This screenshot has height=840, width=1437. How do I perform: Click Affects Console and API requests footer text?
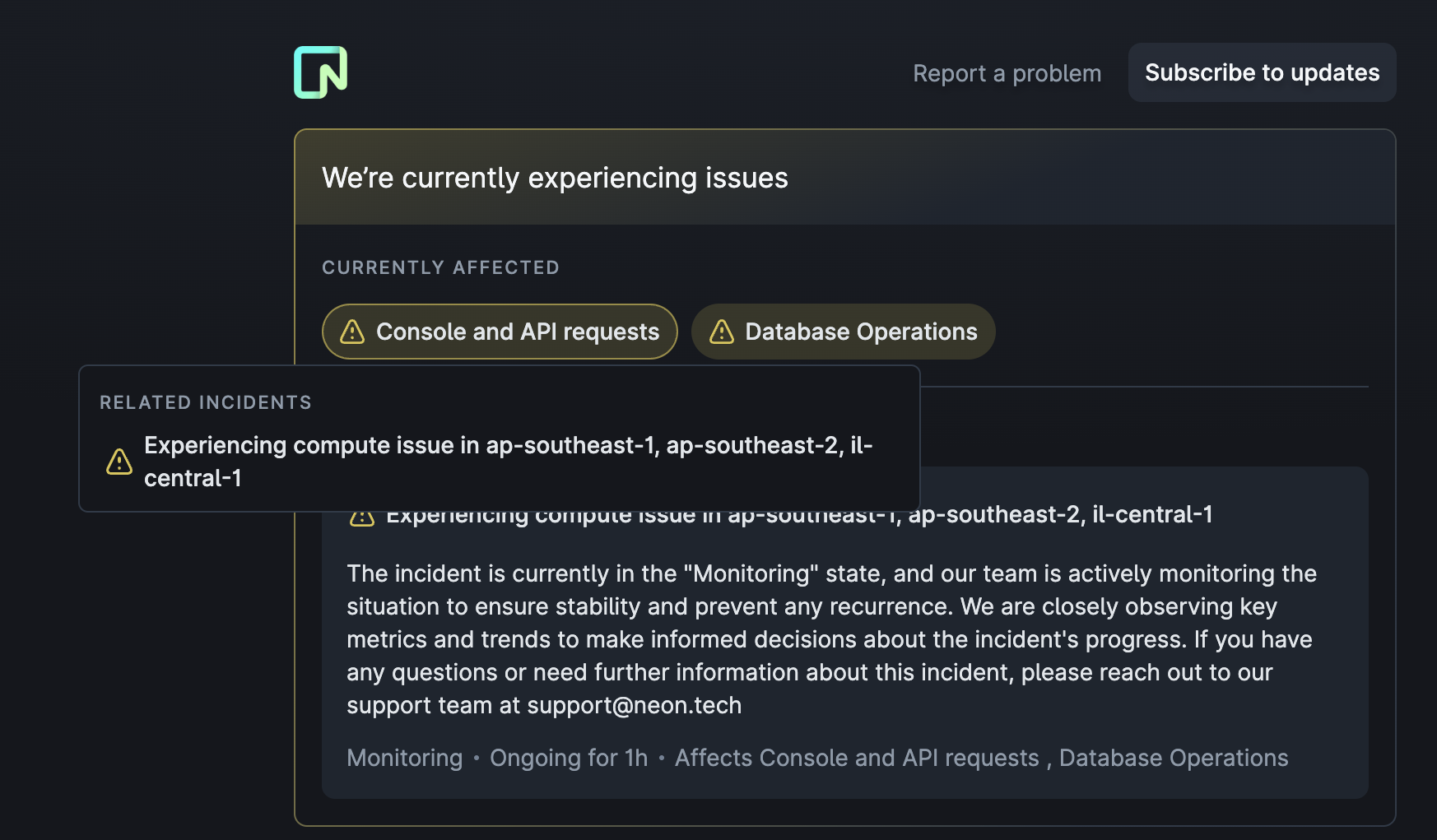click(857, 758)
